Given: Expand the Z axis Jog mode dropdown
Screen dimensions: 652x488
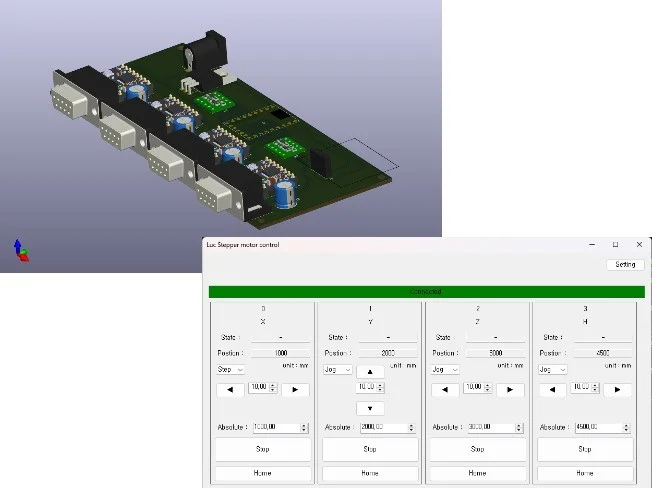Looking at the screenshot, I should pos(445,369).
